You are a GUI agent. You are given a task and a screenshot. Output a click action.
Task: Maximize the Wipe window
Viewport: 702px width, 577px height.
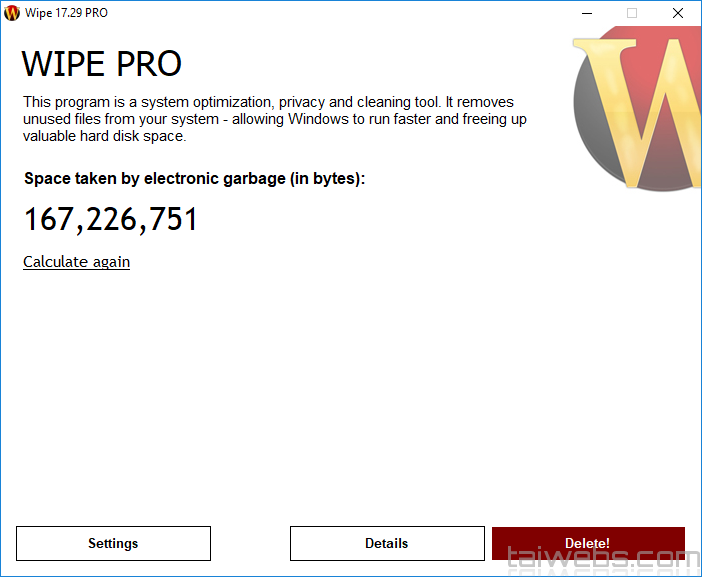tap(632, 13)
